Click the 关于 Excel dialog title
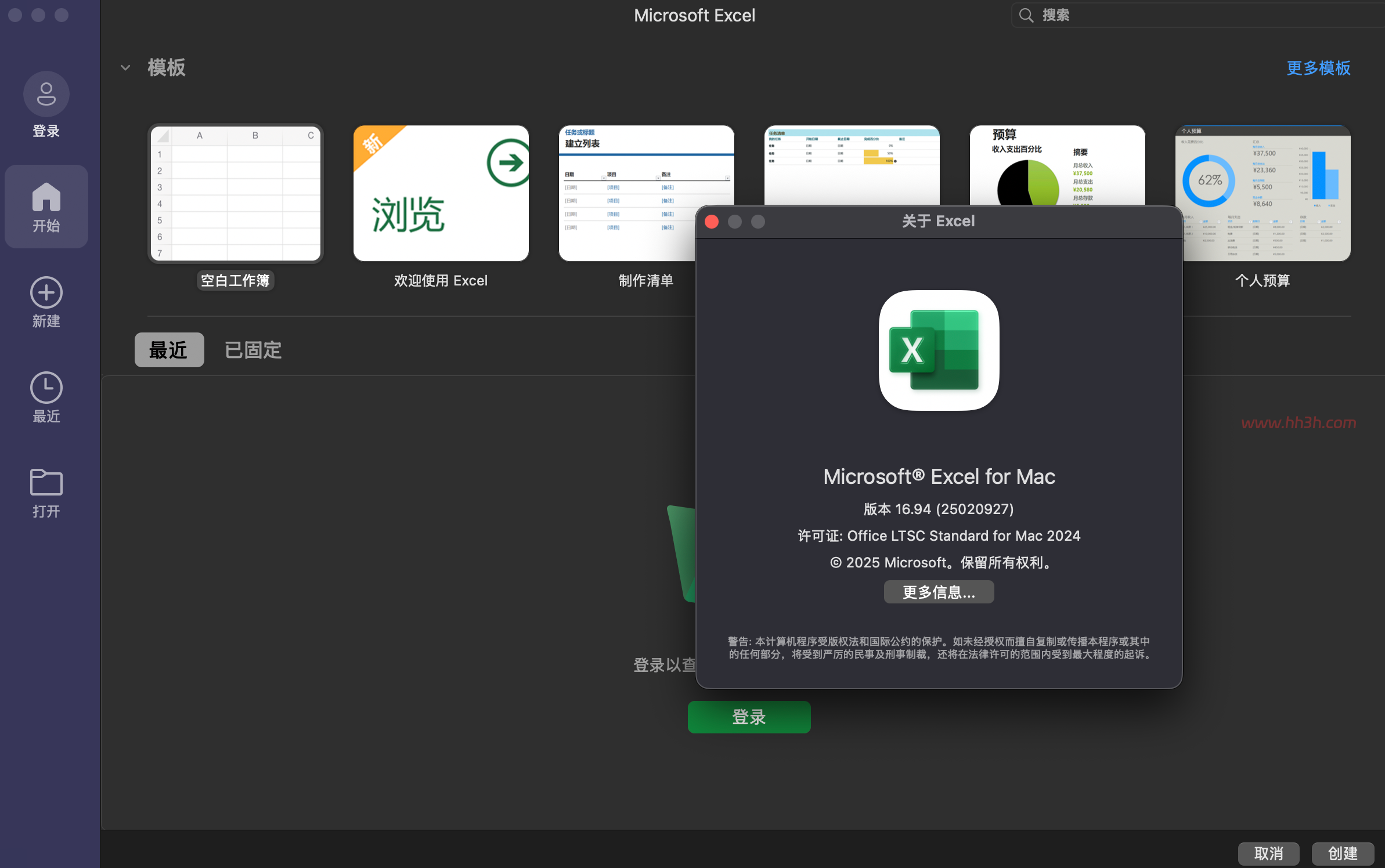 pyautogui.click(x=939, y=221)
